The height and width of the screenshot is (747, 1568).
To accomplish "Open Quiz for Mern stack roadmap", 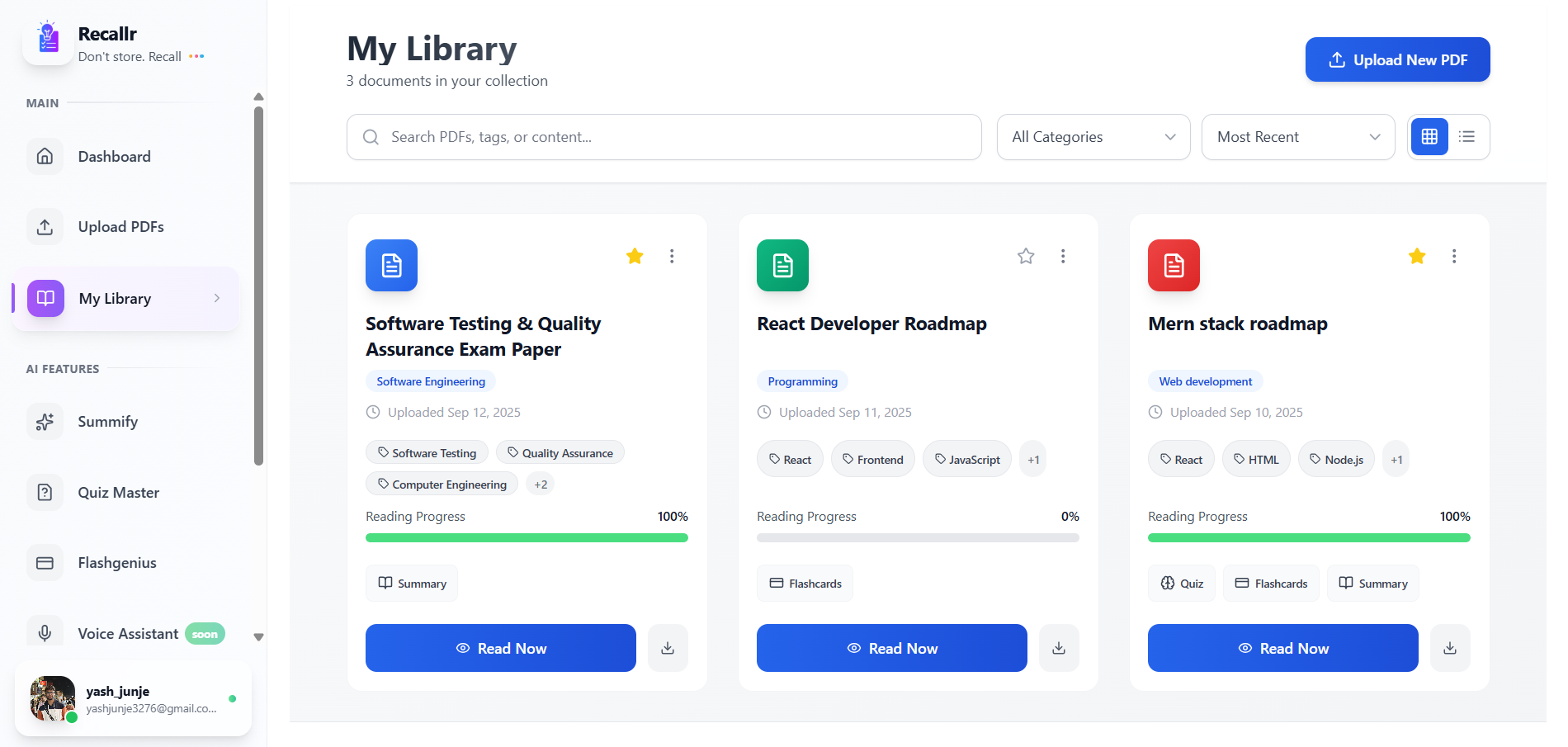I will click(1182, 583).
